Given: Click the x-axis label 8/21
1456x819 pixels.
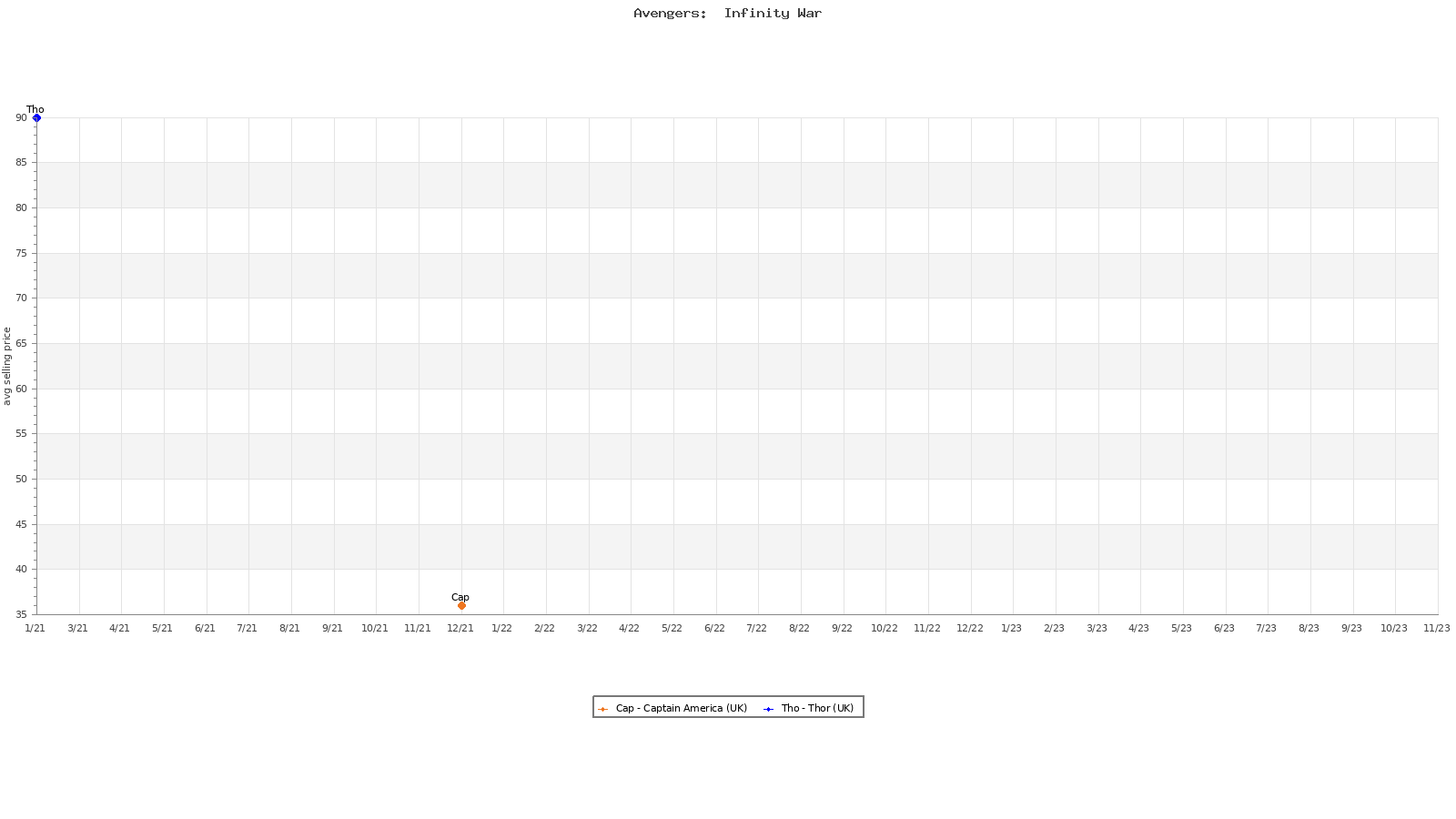Looking at the screenshot, I should coord(289,628).
